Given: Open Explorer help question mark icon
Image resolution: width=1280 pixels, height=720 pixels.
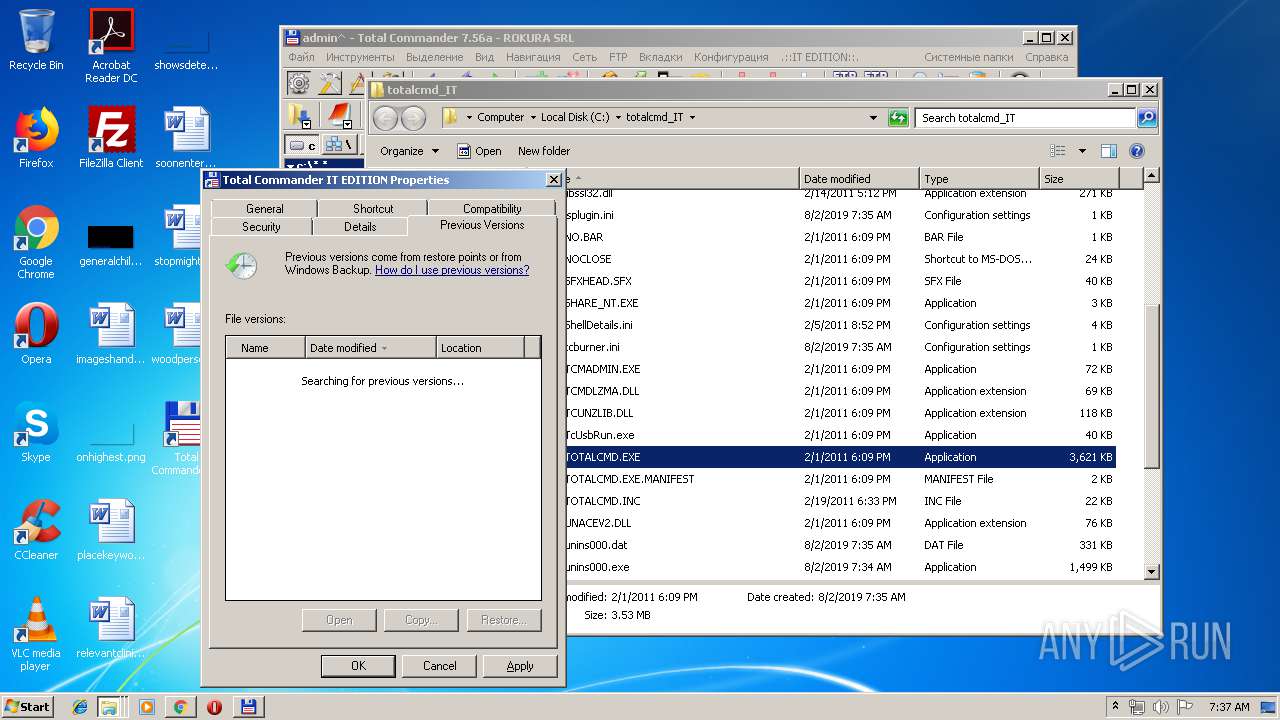Looking at the screenshot, I should click(1136, 151).
